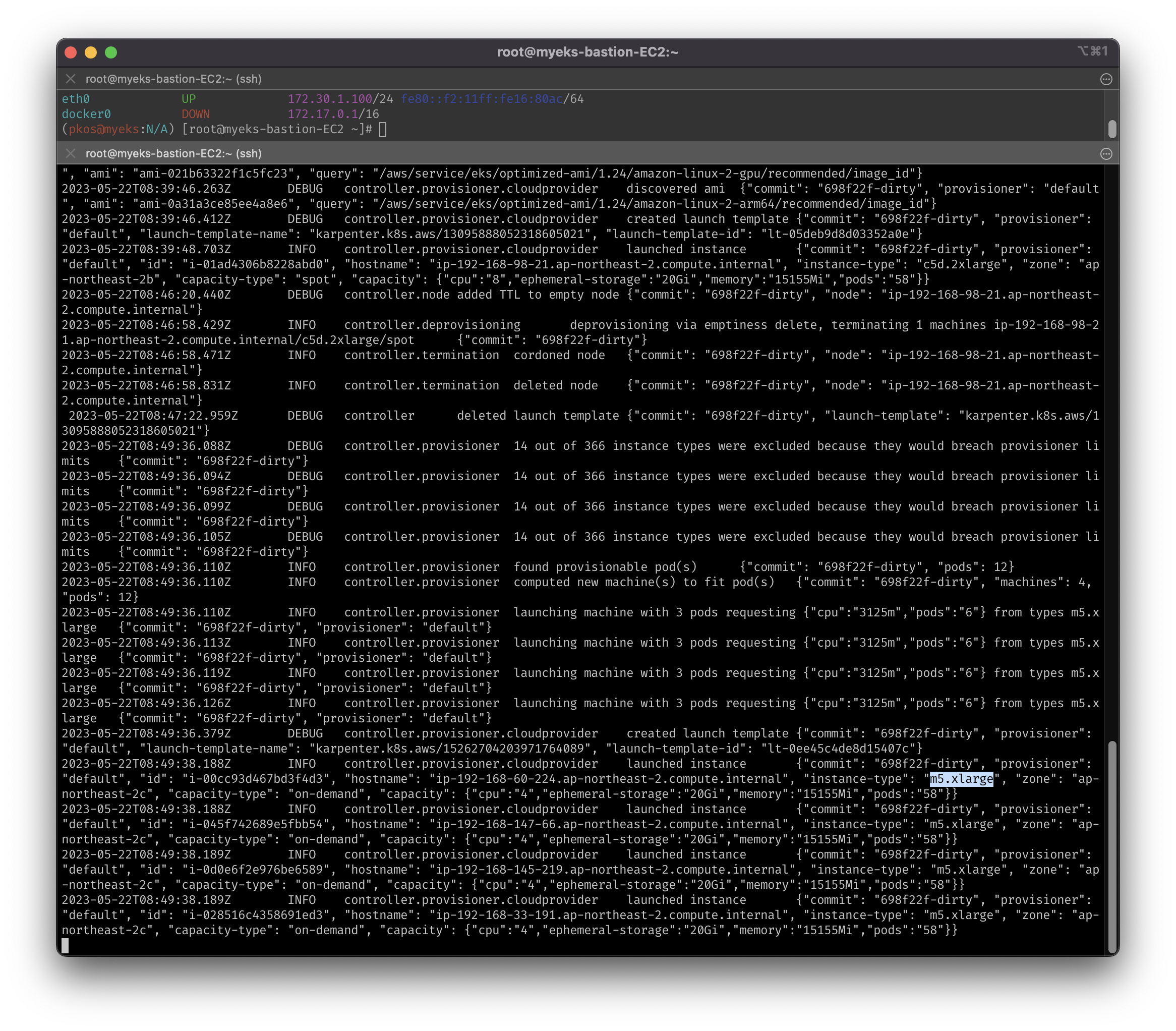
Task: Click the text 'deprovisioning via emptiness delete'
Action: pyautogui.click(x=693, y=324)
